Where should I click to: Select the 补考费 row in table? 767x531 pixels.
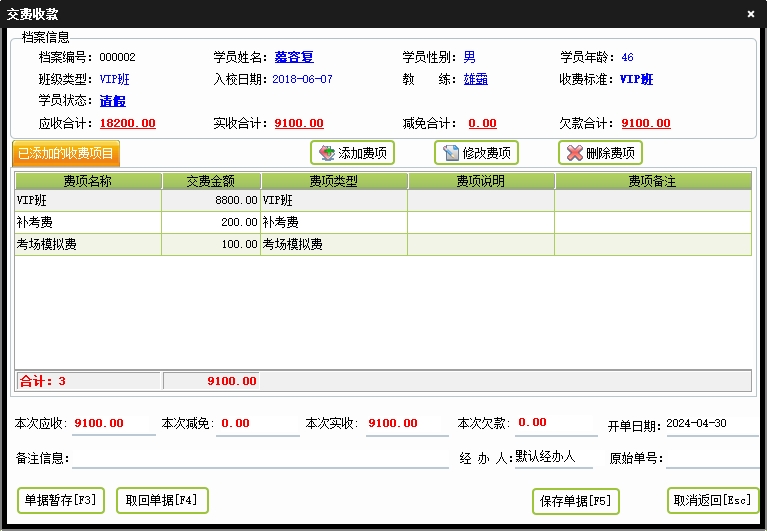88,222
